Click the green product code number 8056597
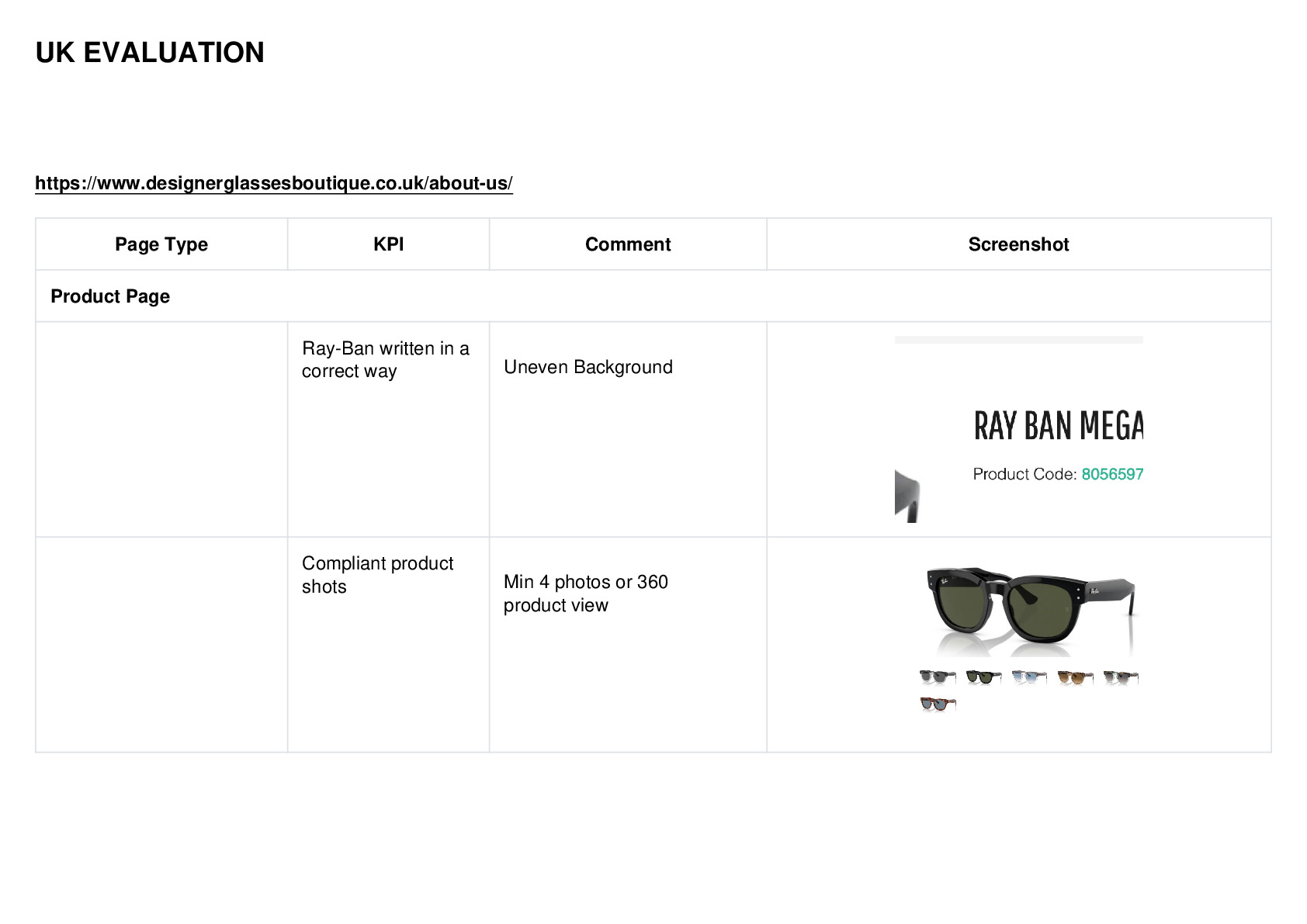Viewport: 1307px width, 924px height. tap(1112, 474)
